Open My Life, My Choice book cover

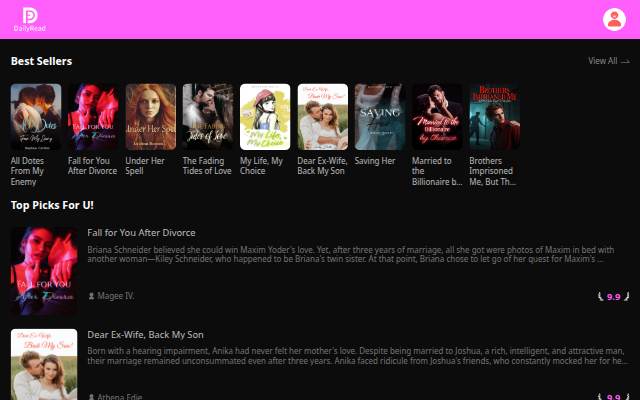click(265, 117)
